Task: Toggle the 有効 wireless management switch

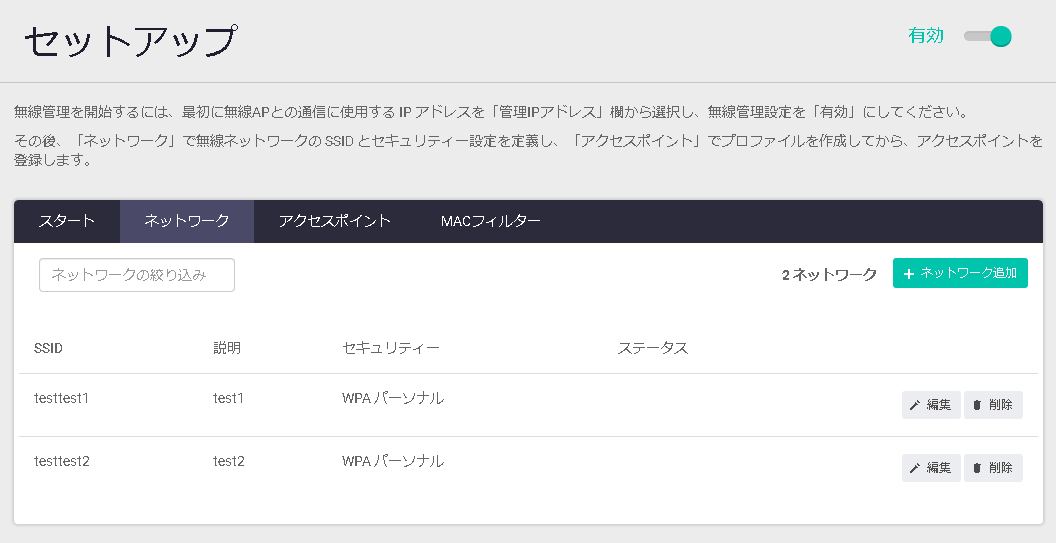Action: 988,37
